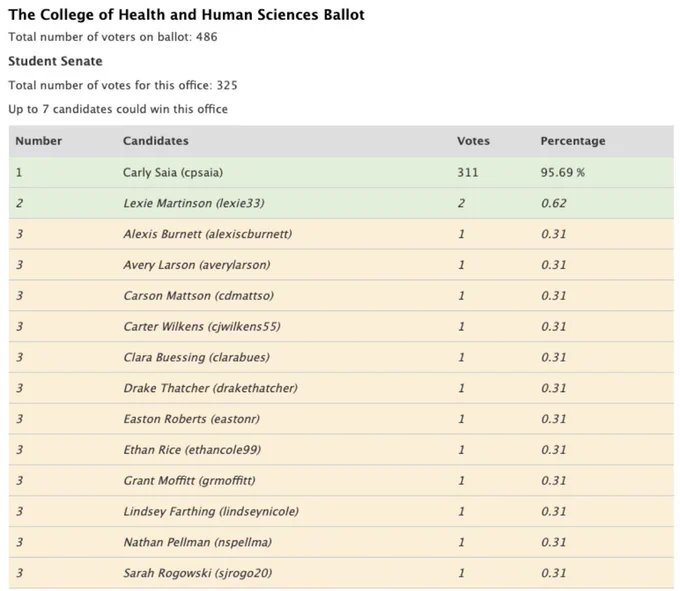Select Carson Mattson (cdmattso) row
The image size is (680, 591).
pos(341,296)
